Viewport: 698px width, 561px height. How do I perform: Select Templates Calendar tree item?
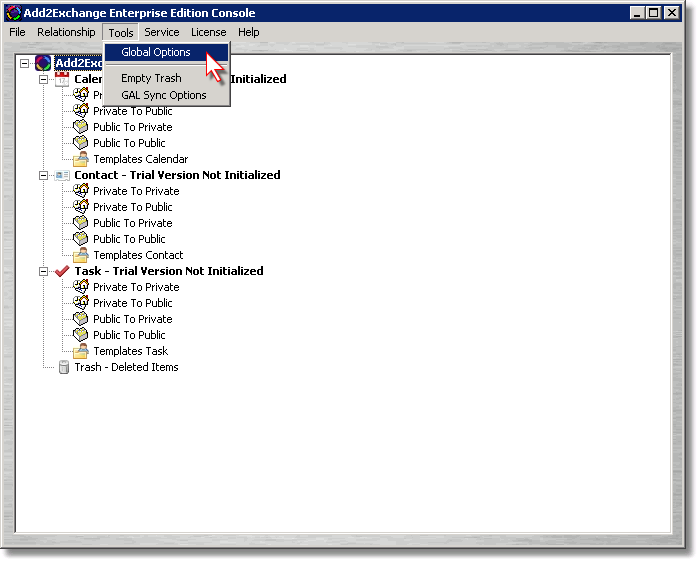pos(141,159)
